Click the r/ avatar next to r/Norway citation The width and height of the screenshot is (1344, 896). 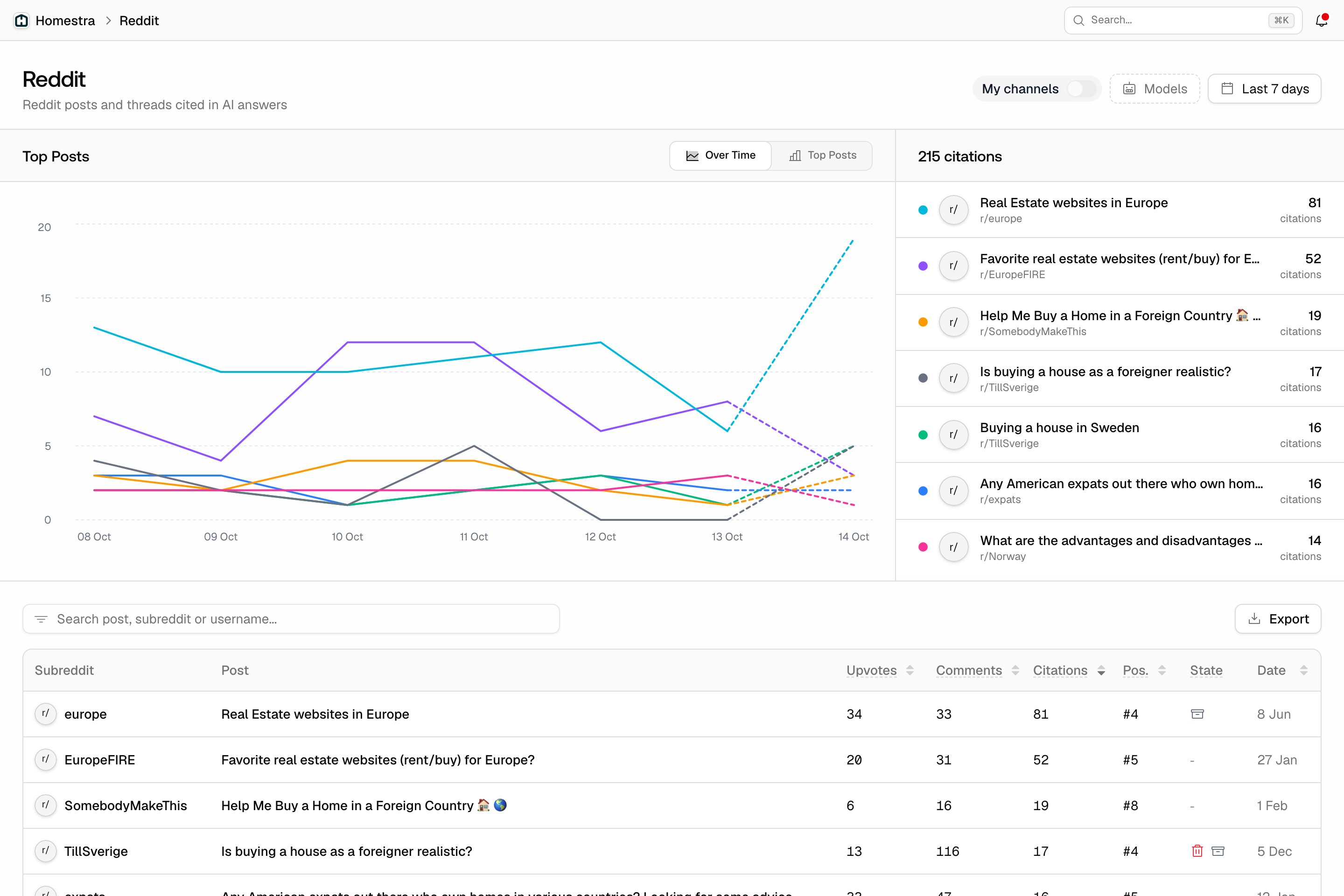coord(953,547)
